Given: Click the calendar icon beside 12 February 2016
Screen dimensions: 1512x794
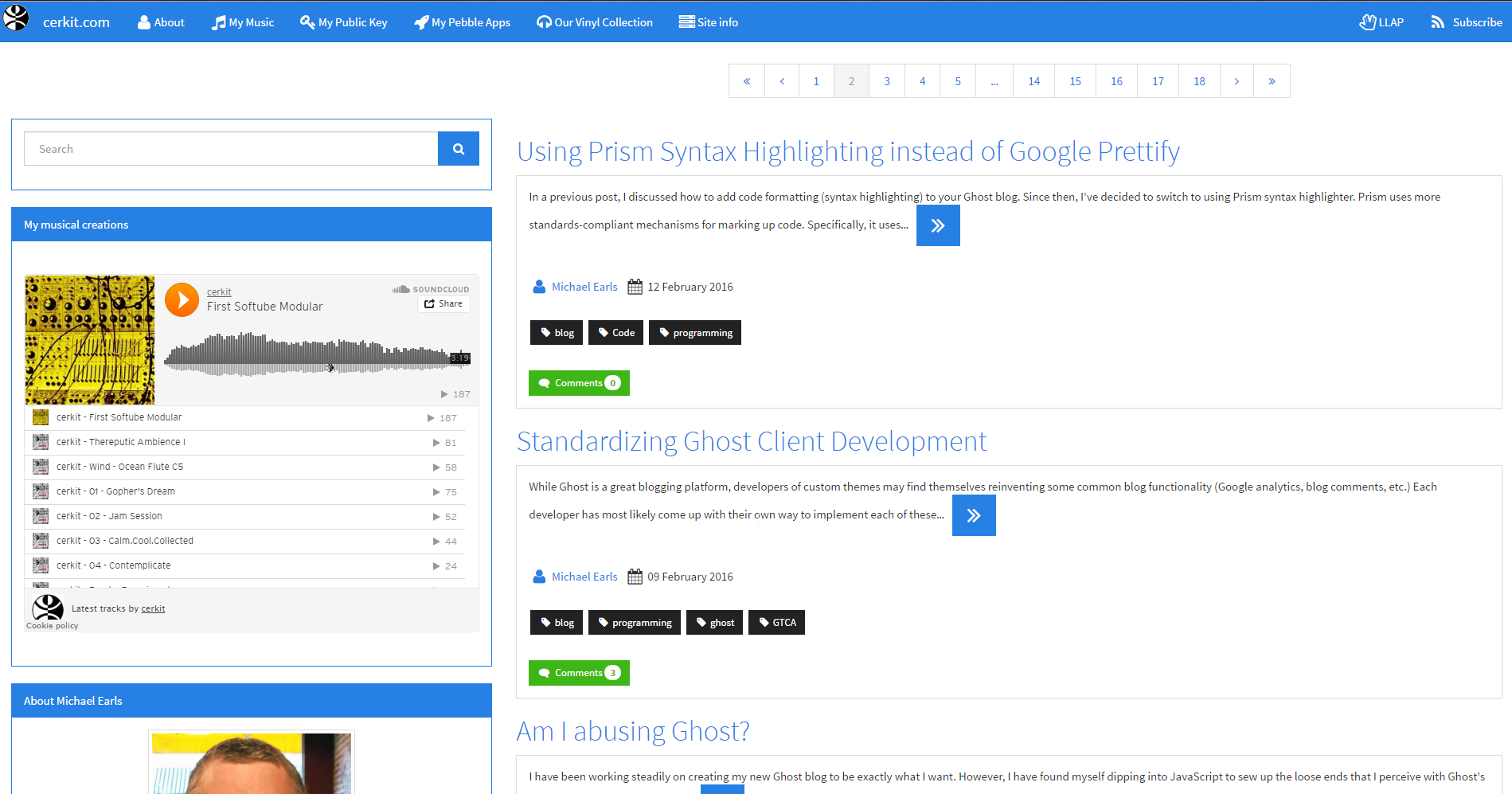Looking at the screenshot, I should [x=635, y=286].
